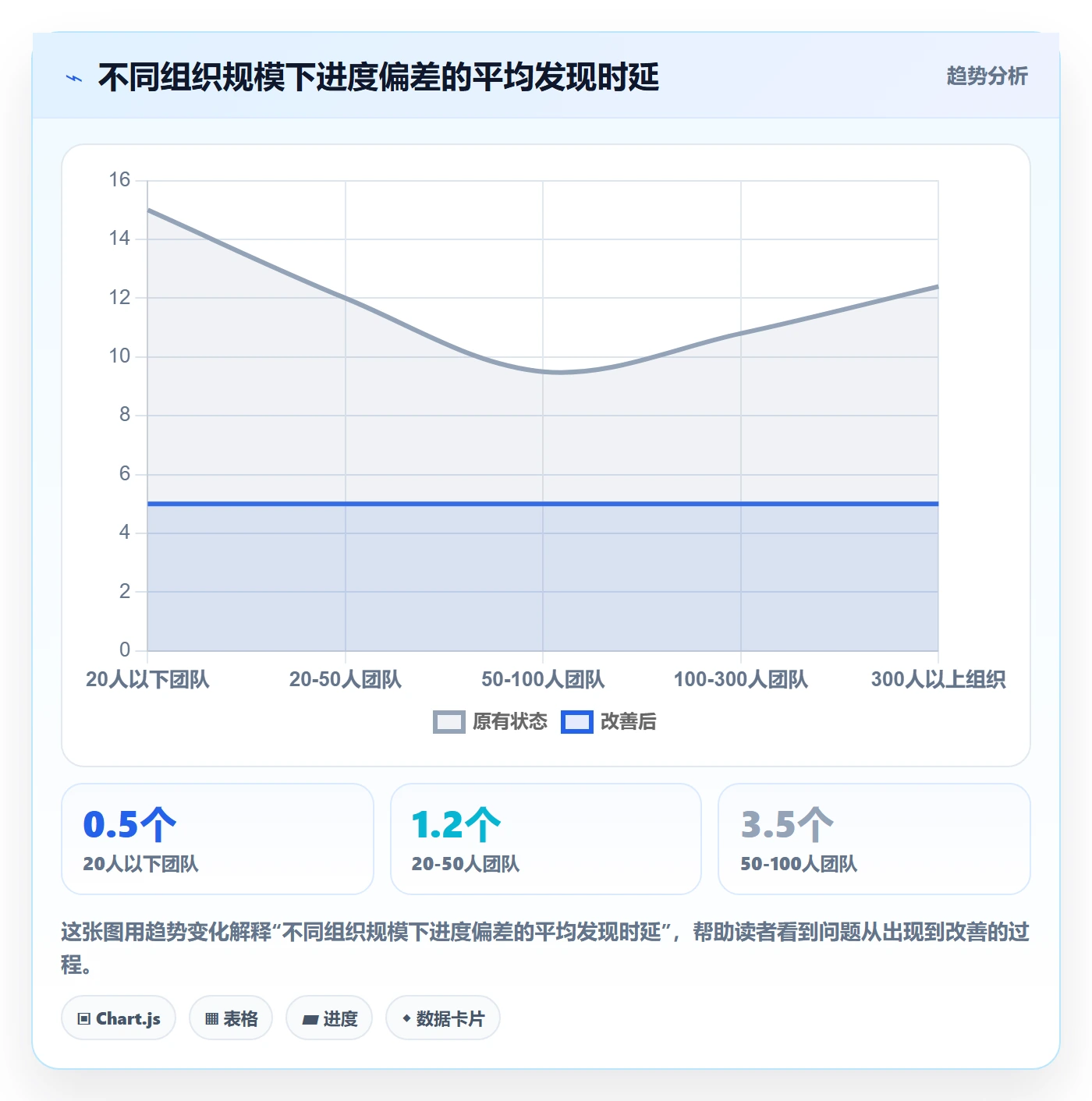1092x1101 pixels.
Task: Click the chart title 不同组织规模下进度偏差的平均发现时延
Action: [x=378, y=77]
